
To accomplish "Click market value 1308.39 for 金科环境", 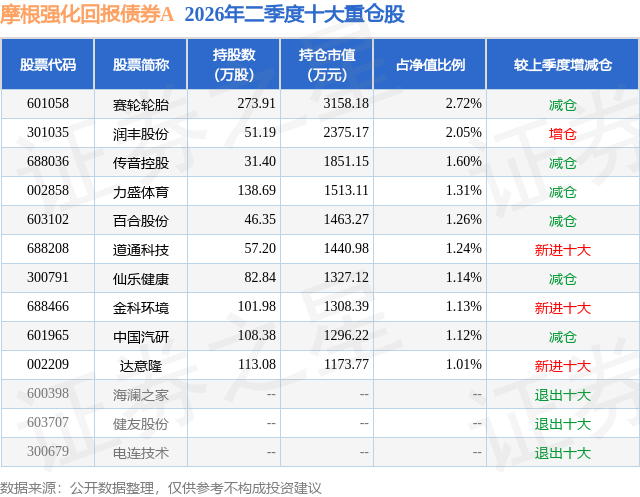I will (346, 306).
